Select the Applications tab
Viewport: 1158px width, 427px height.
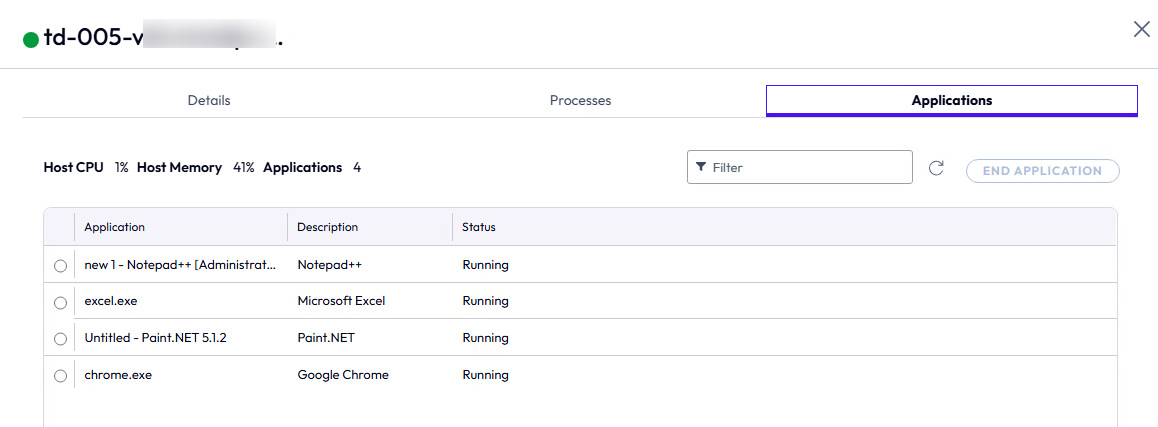pos(951,101)
